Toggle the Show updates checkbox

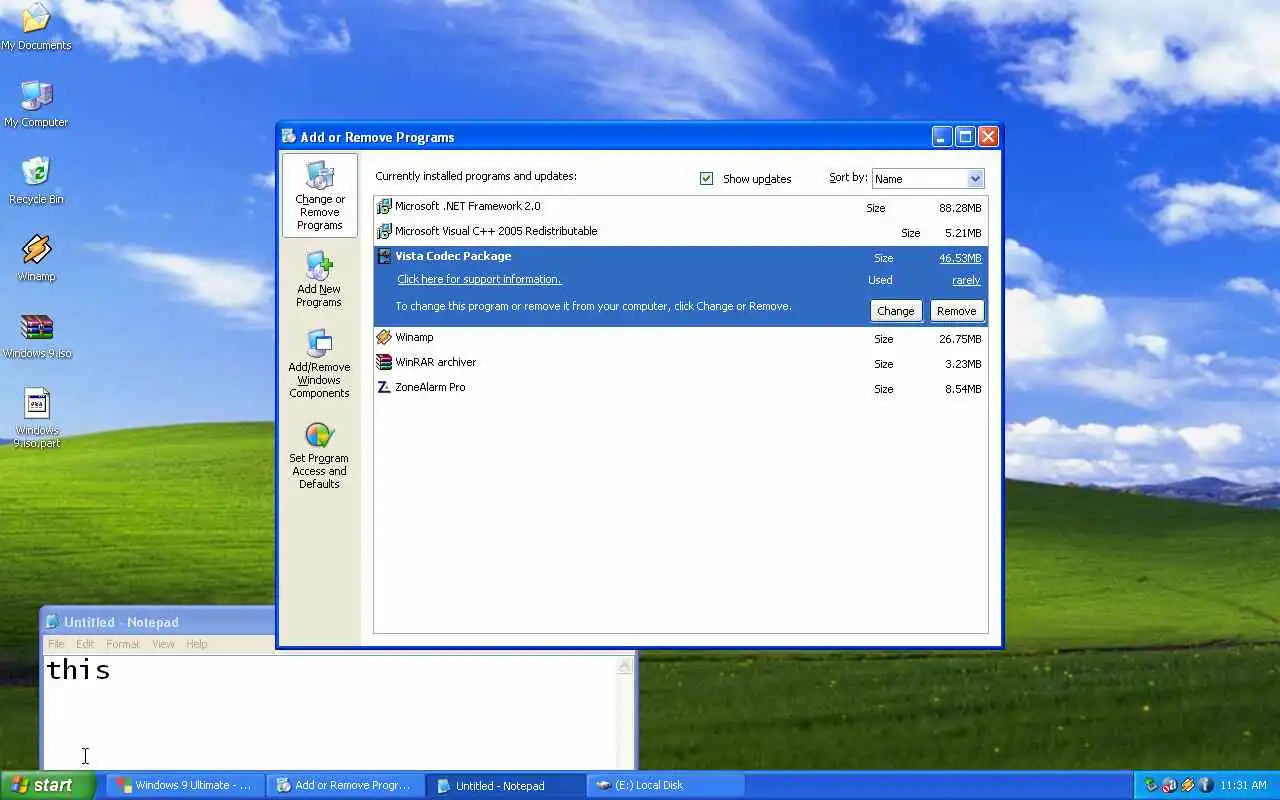point(707,179)
